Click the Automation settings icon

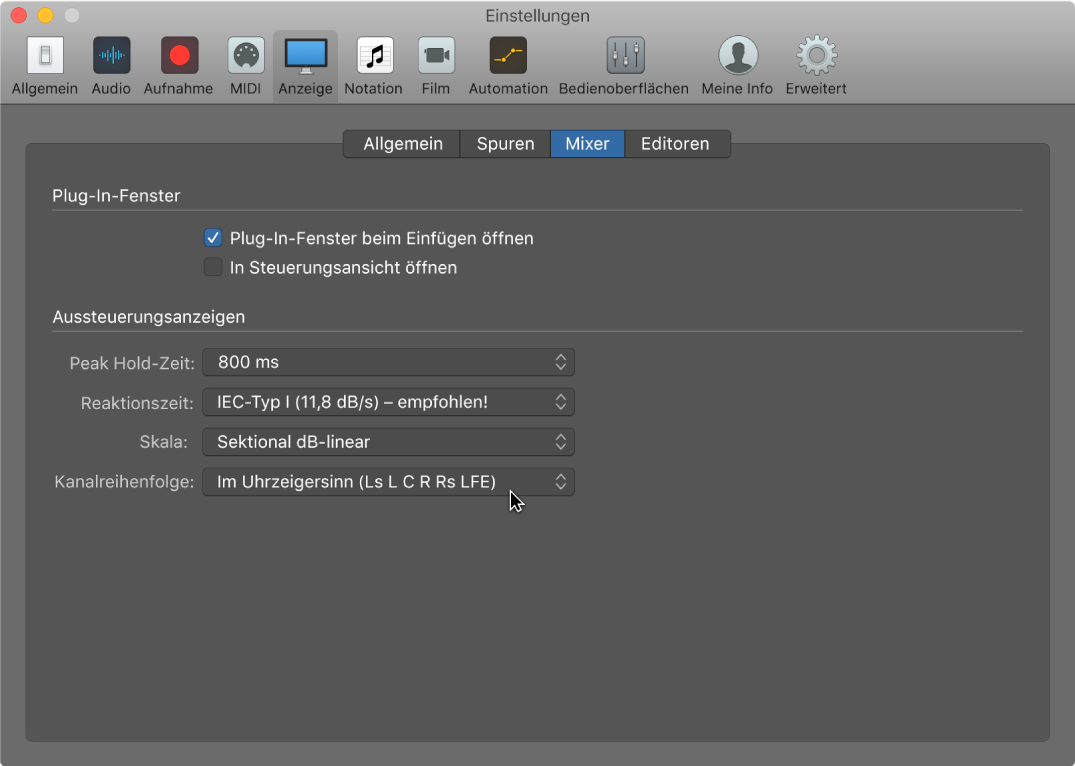click(508, 57)
